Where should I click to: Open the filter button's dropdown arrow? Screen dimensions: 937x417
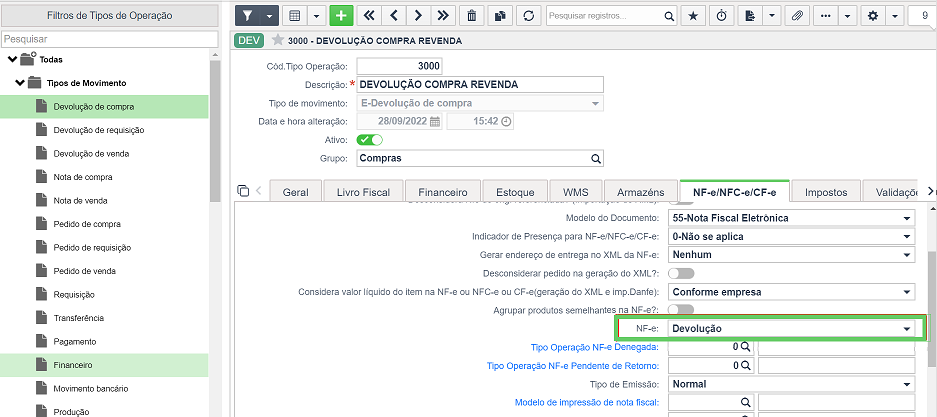pos(270,16)
